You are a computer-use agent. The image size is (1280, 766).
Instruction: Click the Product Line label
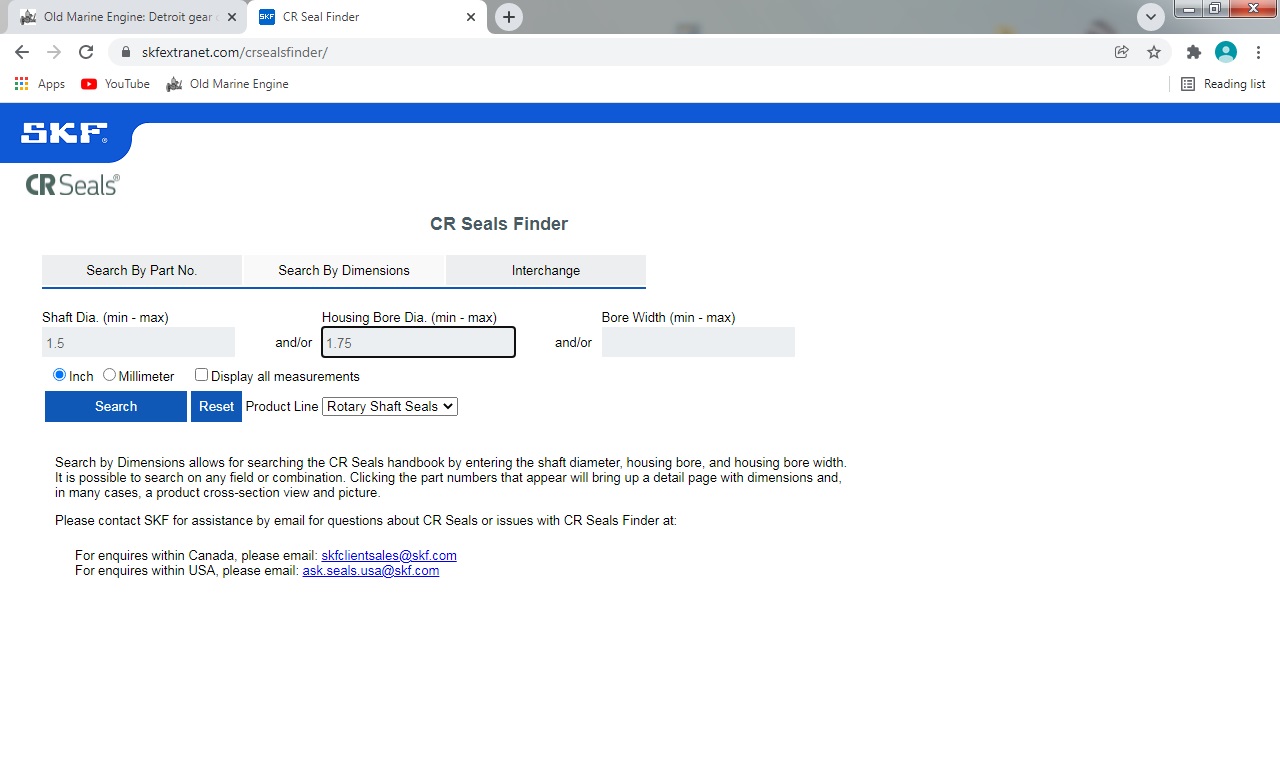click(x=282, y=406)
